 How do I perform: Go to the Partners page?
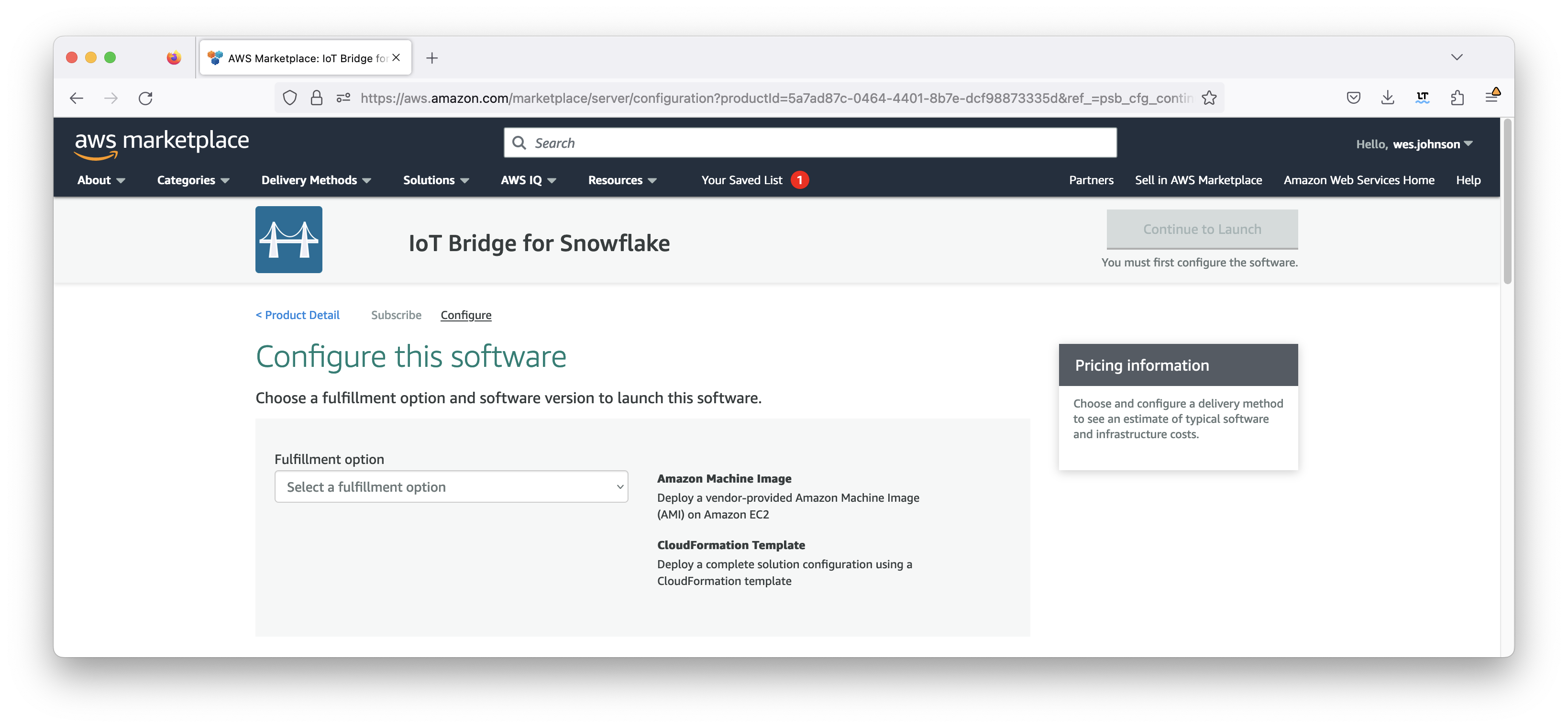1091,180
